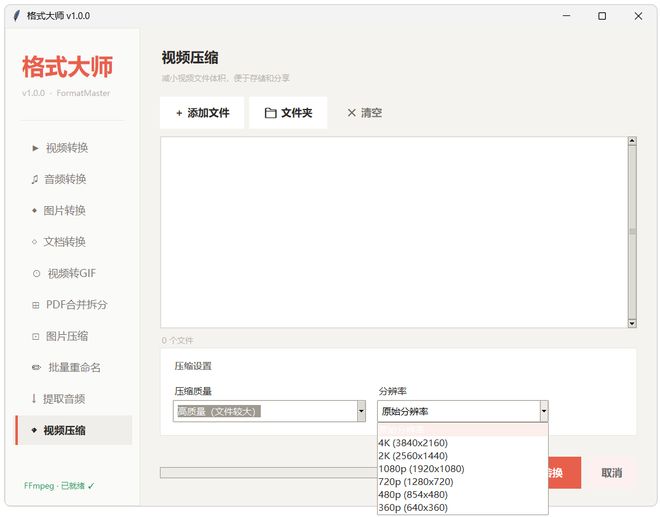The width and height of the screenshot is (660, 517).
Task: Click the X icon next to 清空
Action: tap(351, 113)
